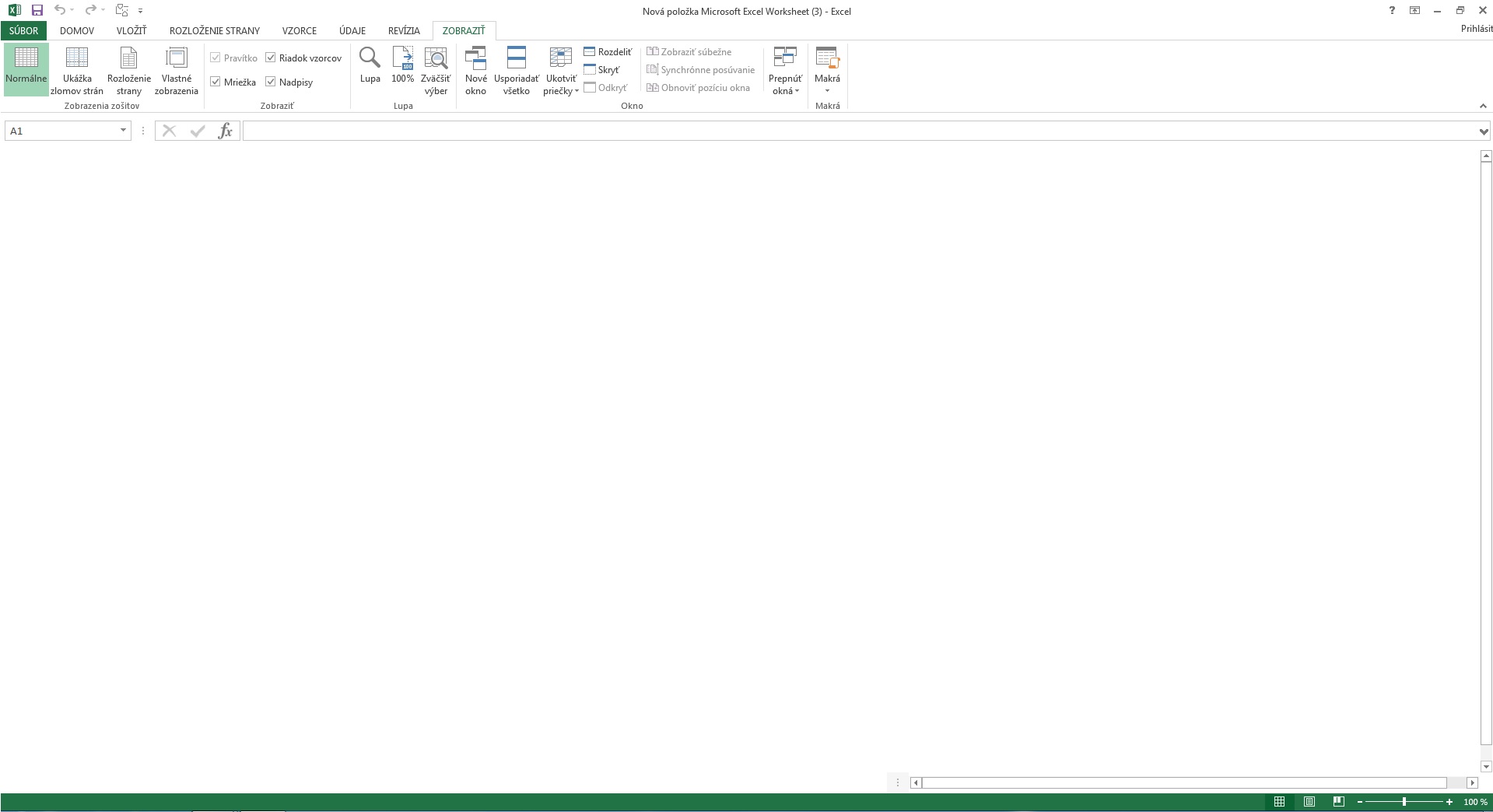1493x812 pixels.
Task: Switch to the REVÍZIA tab
Action: point(404,30)
